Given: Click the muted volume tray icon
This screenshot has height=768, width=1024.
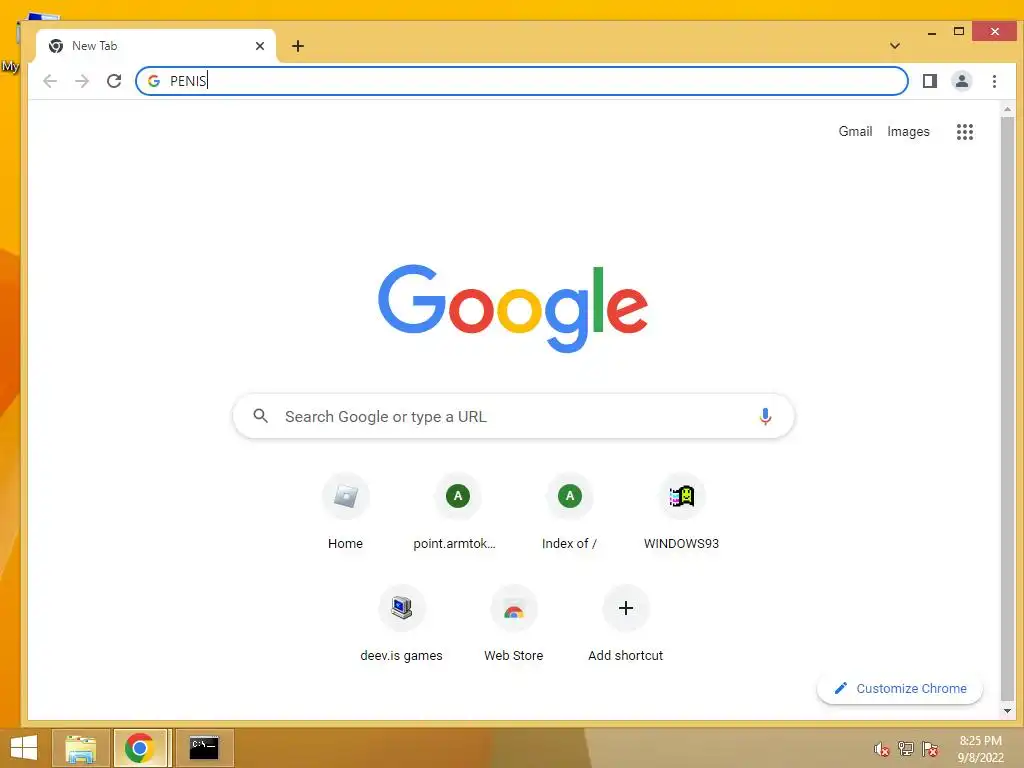Looking at the screenshot, I should (882, 749).
